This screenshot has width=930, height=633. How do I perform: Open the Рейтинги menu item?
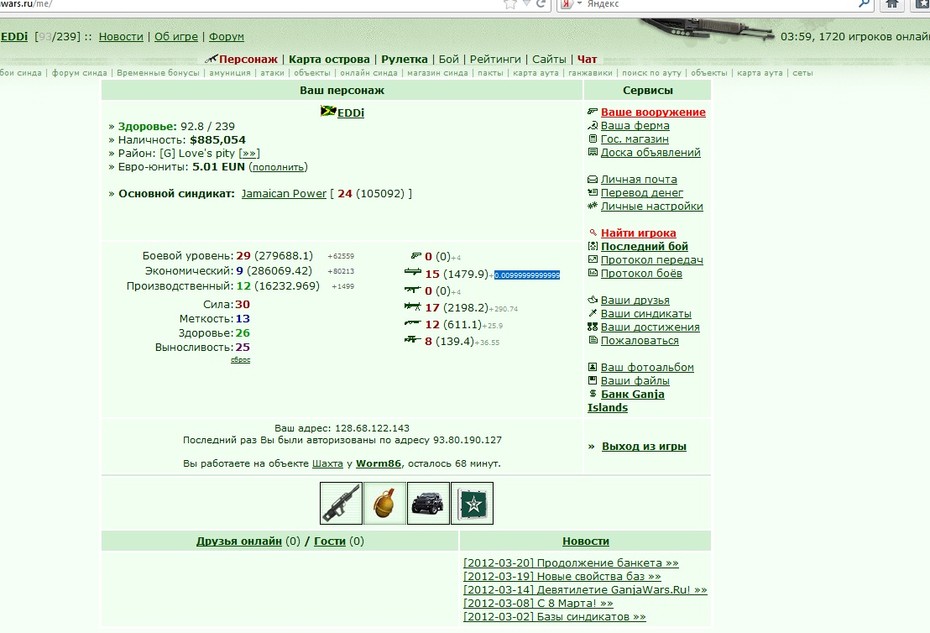[x=495, y=59]
